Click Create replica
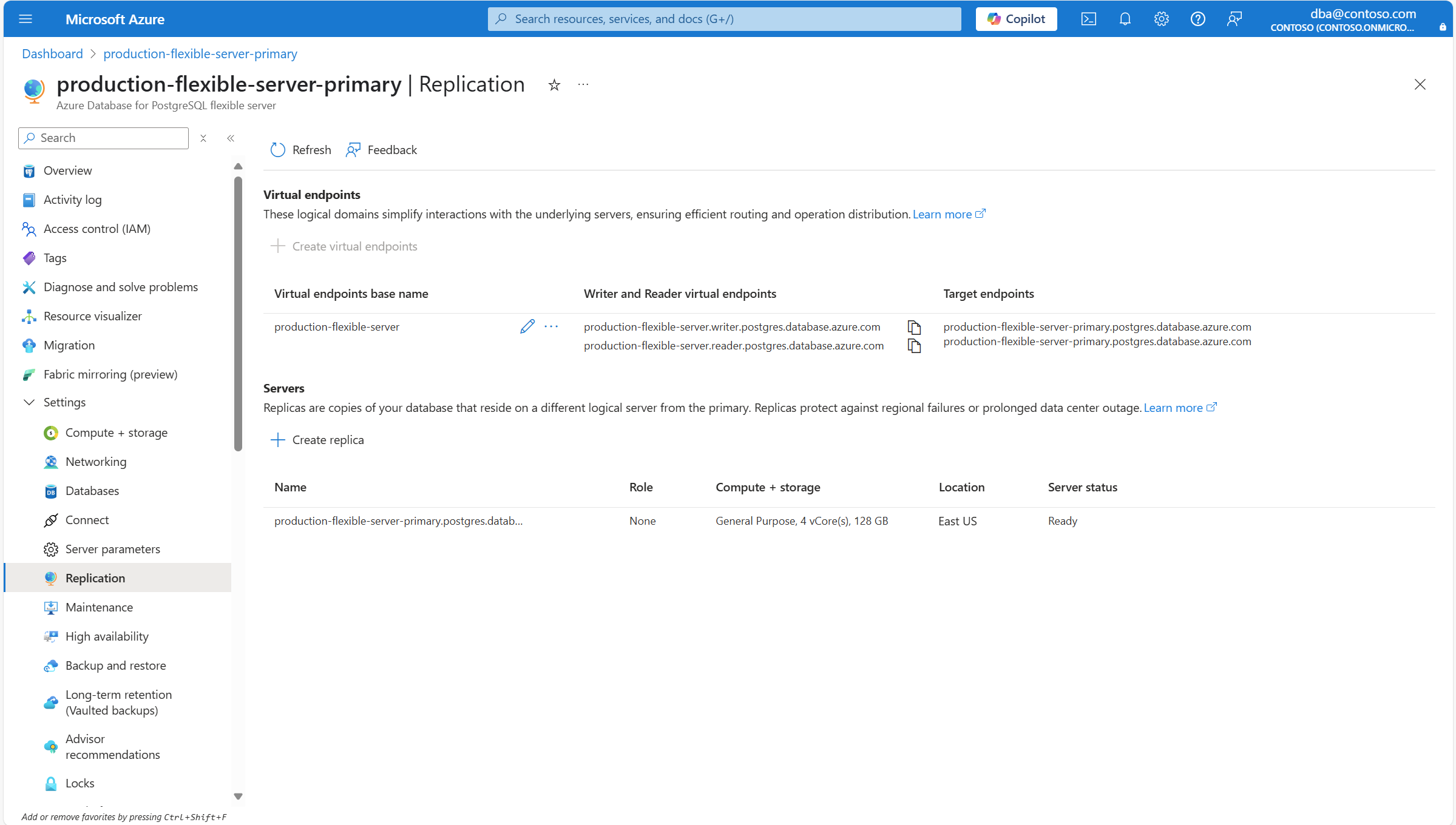Screen dimensions: 1456x825 317,440
